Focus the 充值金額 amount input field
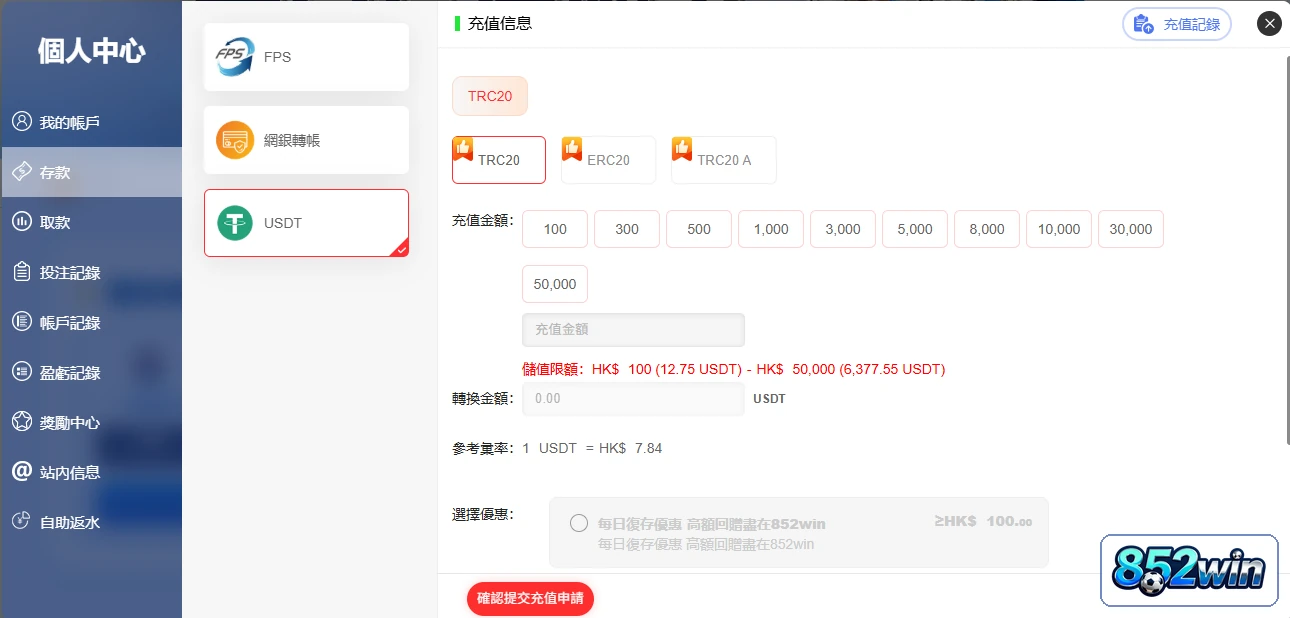The height and width of the screenshot is (618, 1290). pyautogui.click(x=633, y=329)
